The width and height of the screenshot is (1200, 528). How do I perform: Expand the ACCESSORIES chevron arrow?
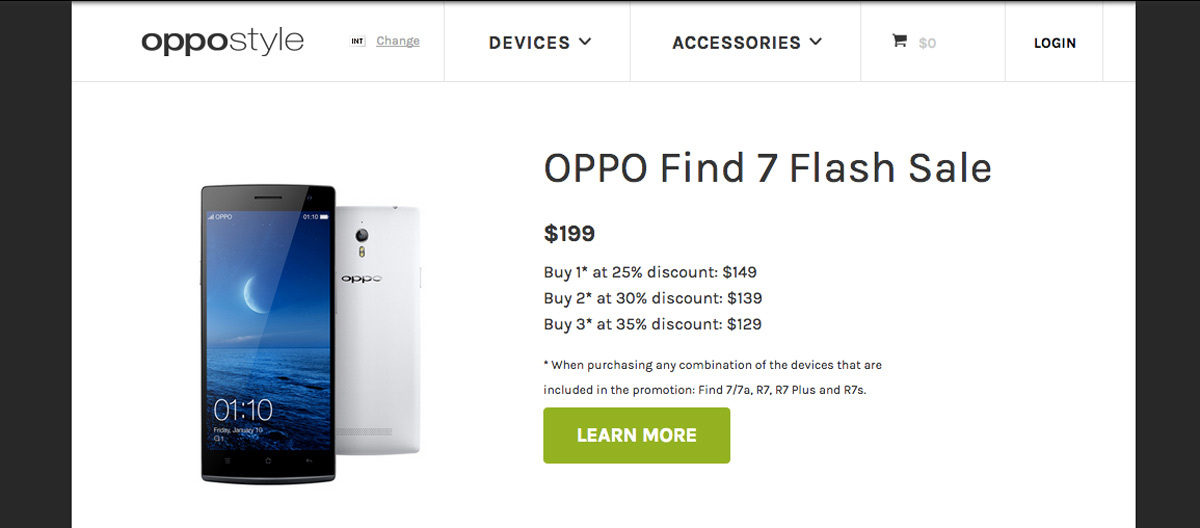(x=815, y=42)
